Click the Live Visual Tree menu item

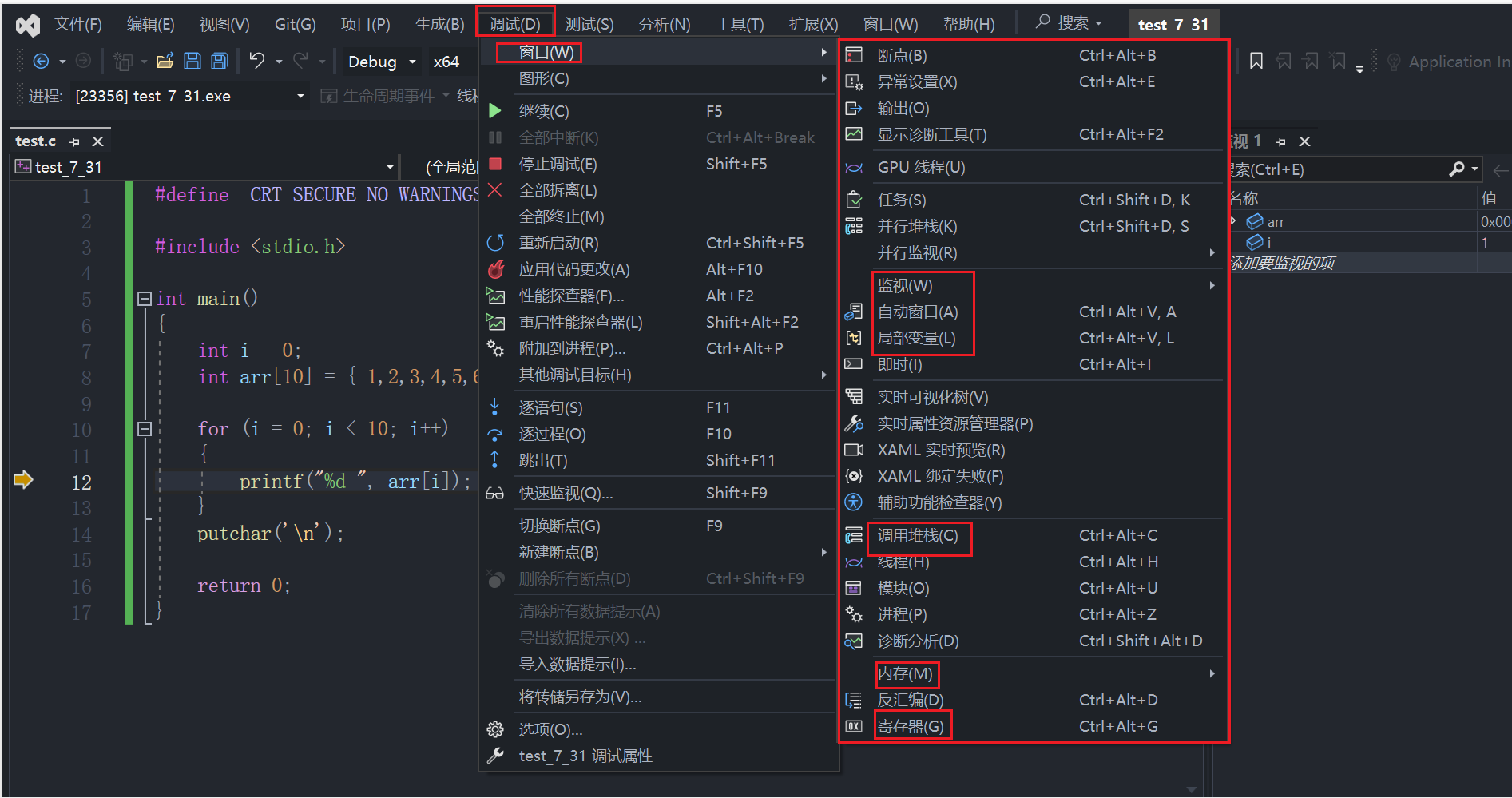[1034, 397]
